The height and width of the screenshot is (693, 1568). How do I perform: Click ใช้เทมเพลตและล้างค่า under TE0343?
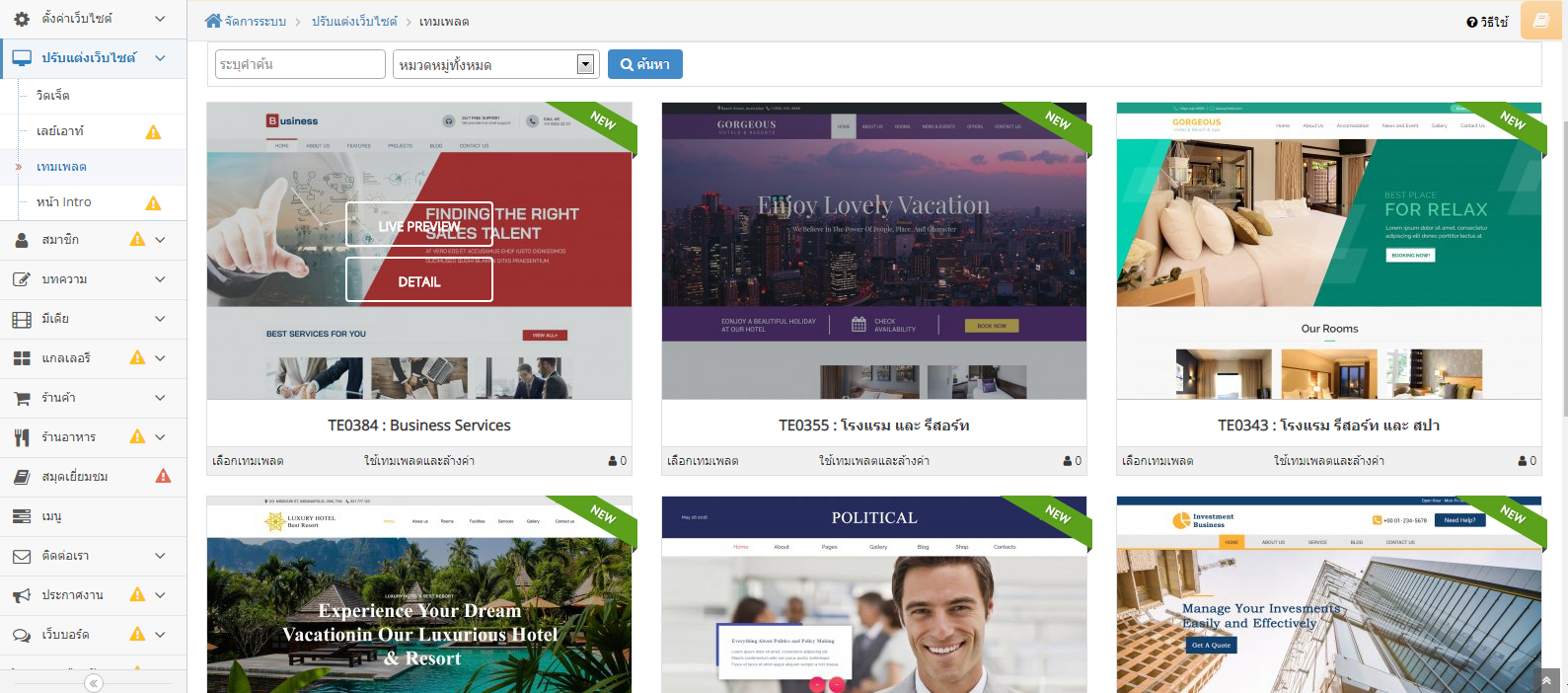(1329, 461)
